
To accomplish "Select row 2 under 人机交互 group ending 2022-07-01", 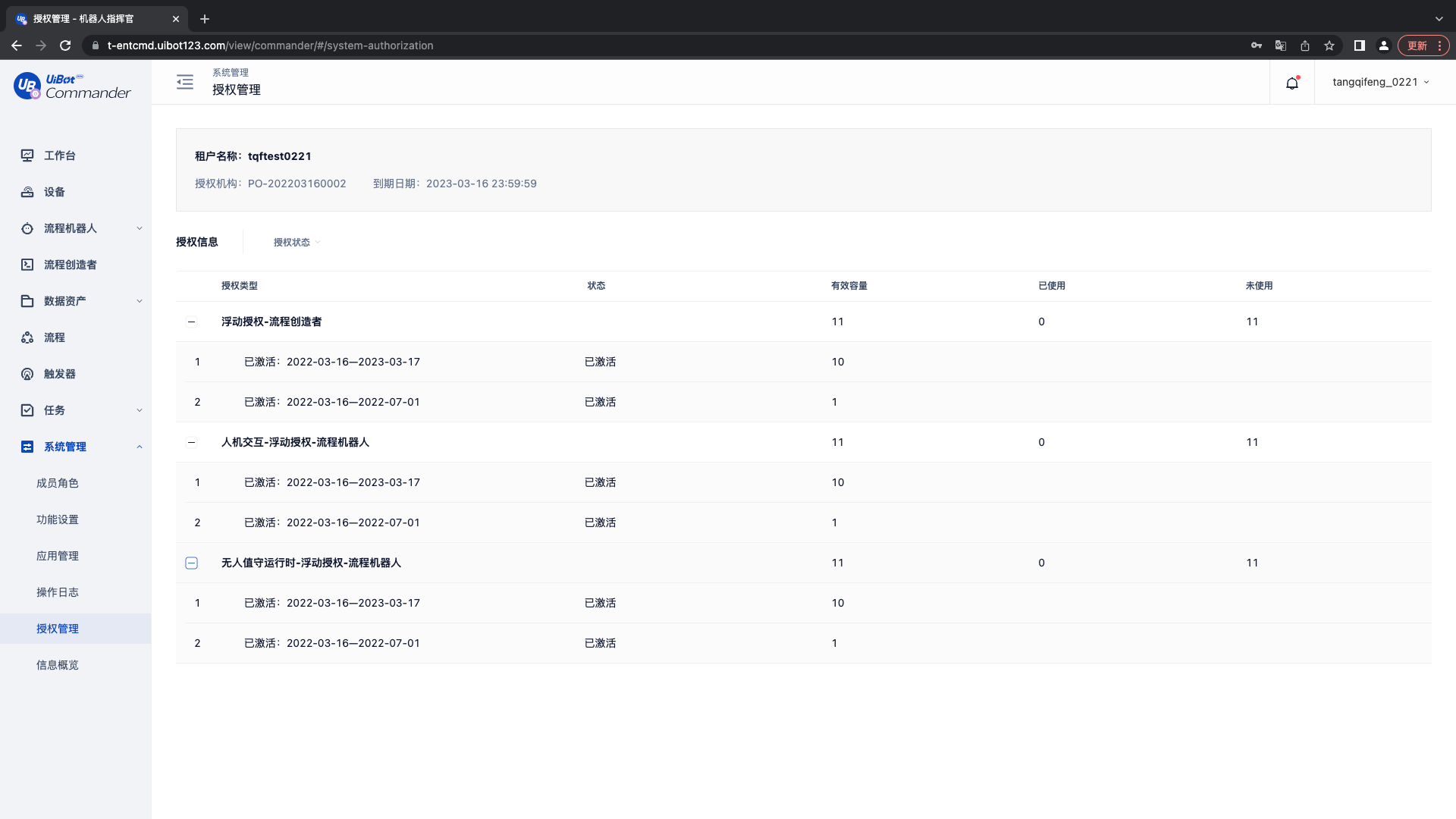I will (x=804, y=522).
